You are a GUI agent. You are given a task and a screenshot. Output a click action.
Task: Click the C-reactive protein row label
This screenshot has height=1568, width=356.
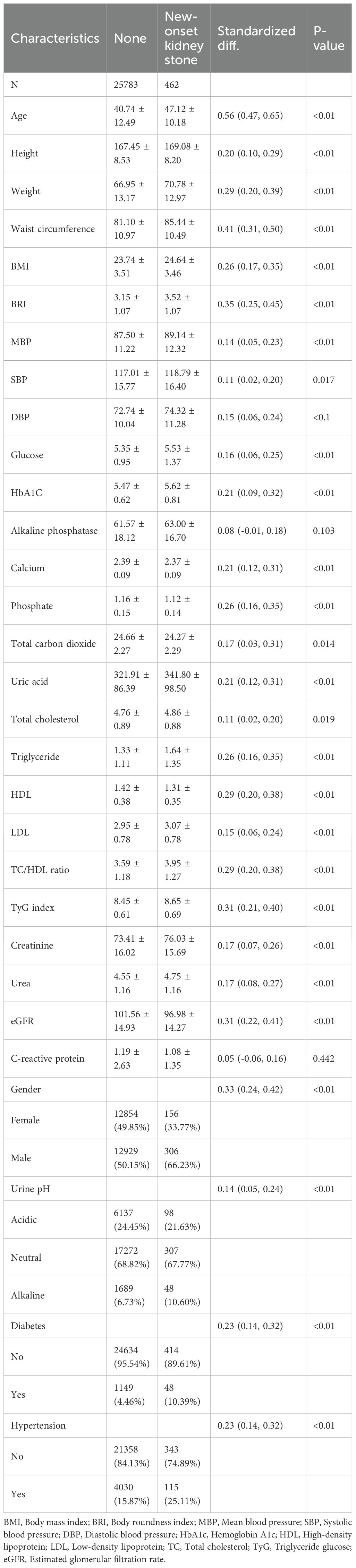pos(48,1059)
